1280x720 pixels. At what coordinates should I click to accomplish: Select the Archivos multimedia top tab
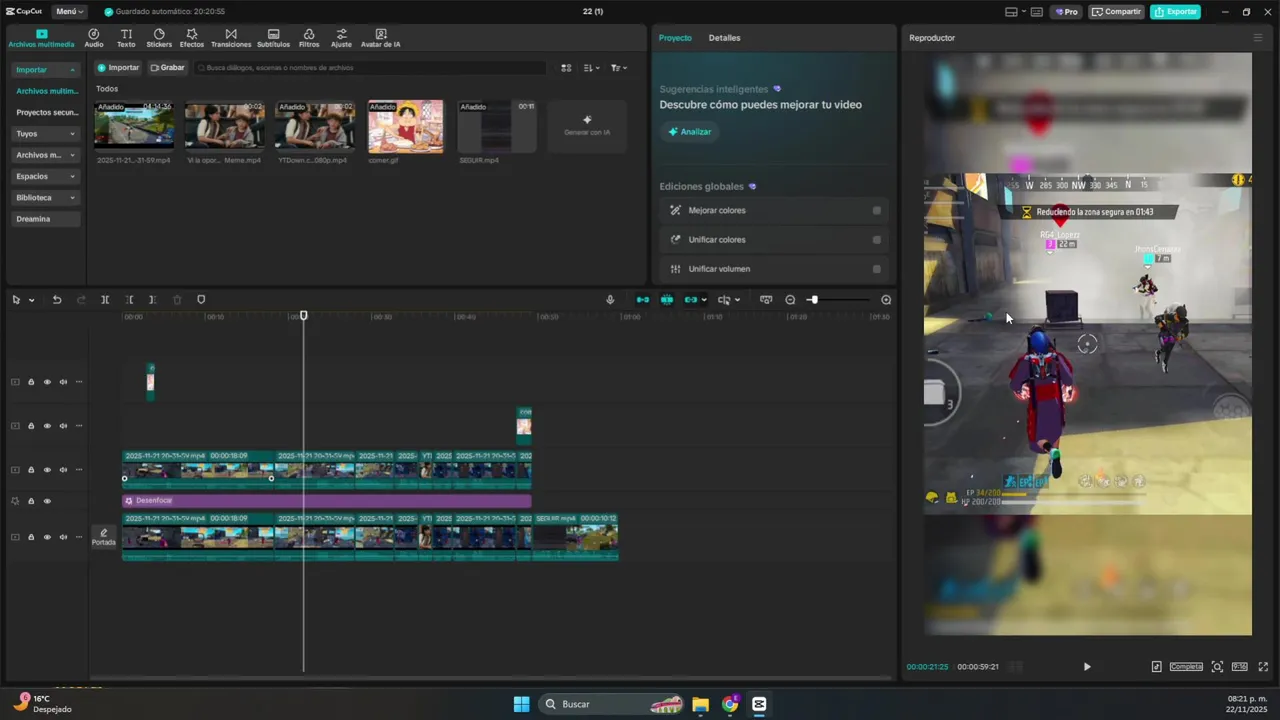tap(41, 38)
